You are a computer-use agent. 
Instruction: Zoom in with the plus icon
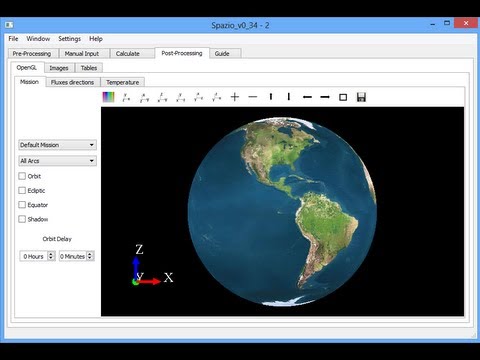(235, 97)
